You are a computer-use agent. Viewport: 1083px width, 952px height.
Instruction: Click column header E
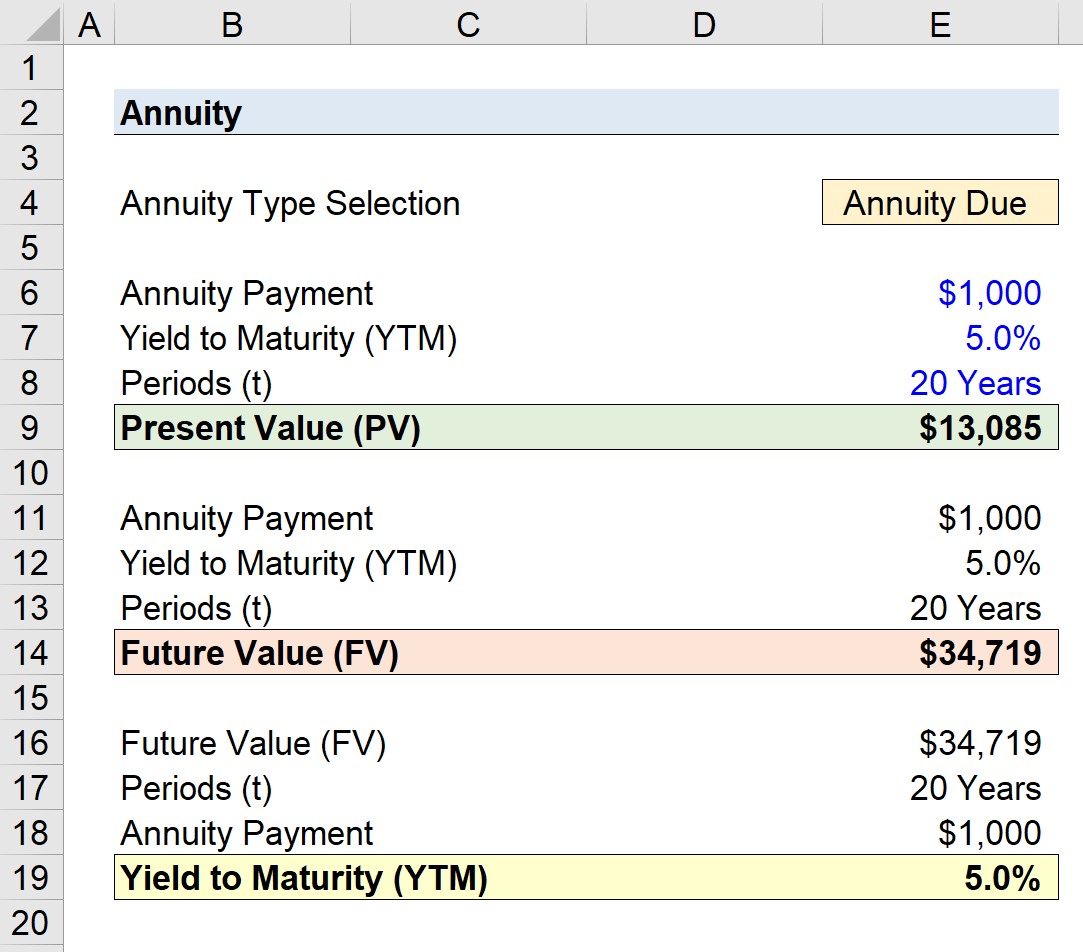click(x=939, y=24)
